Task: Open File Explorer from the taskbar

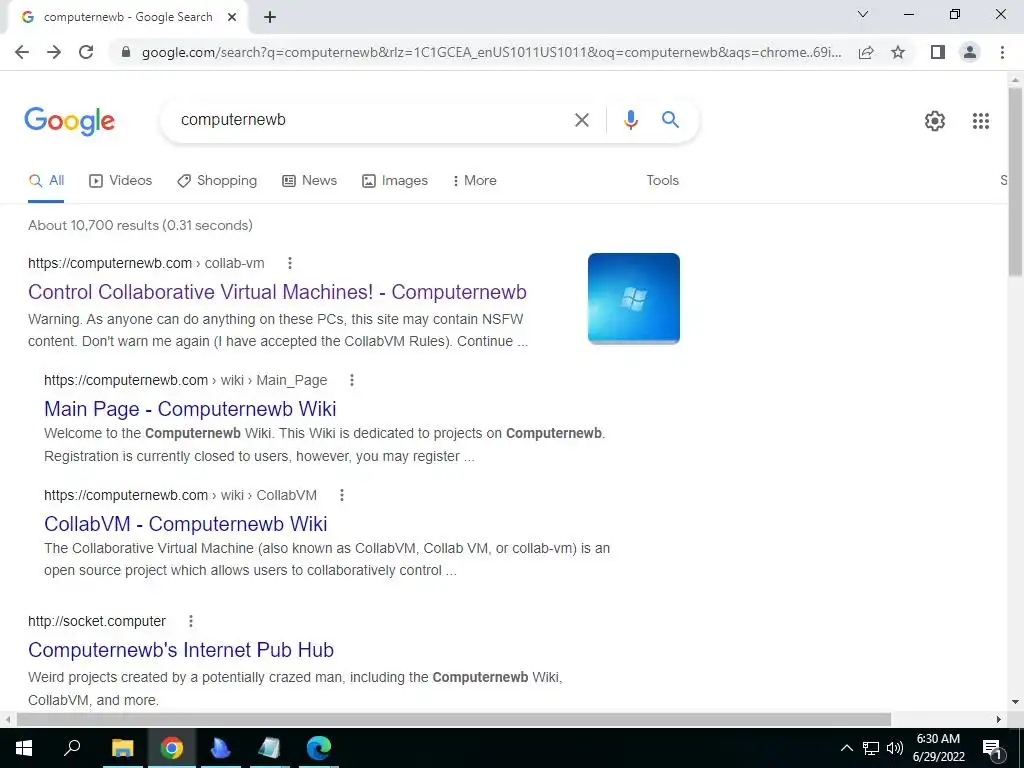Action: [122, 748]
